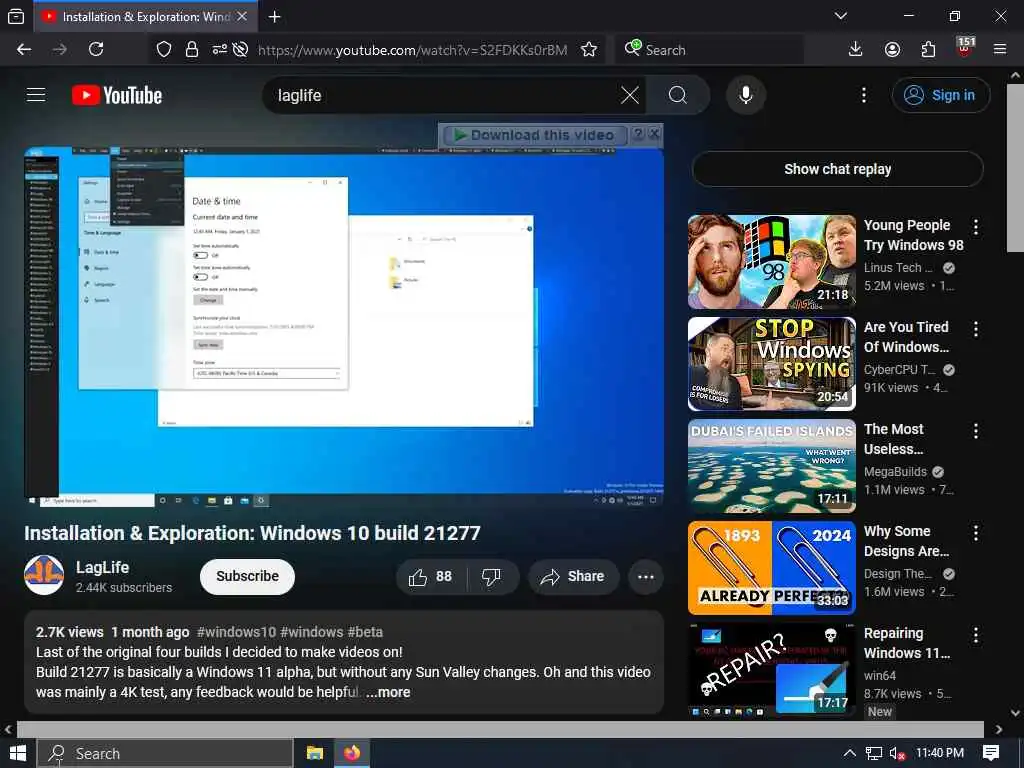1024x768 pixels.
Task: Open MegaBuilds channel name
Action: pos(895,472)
